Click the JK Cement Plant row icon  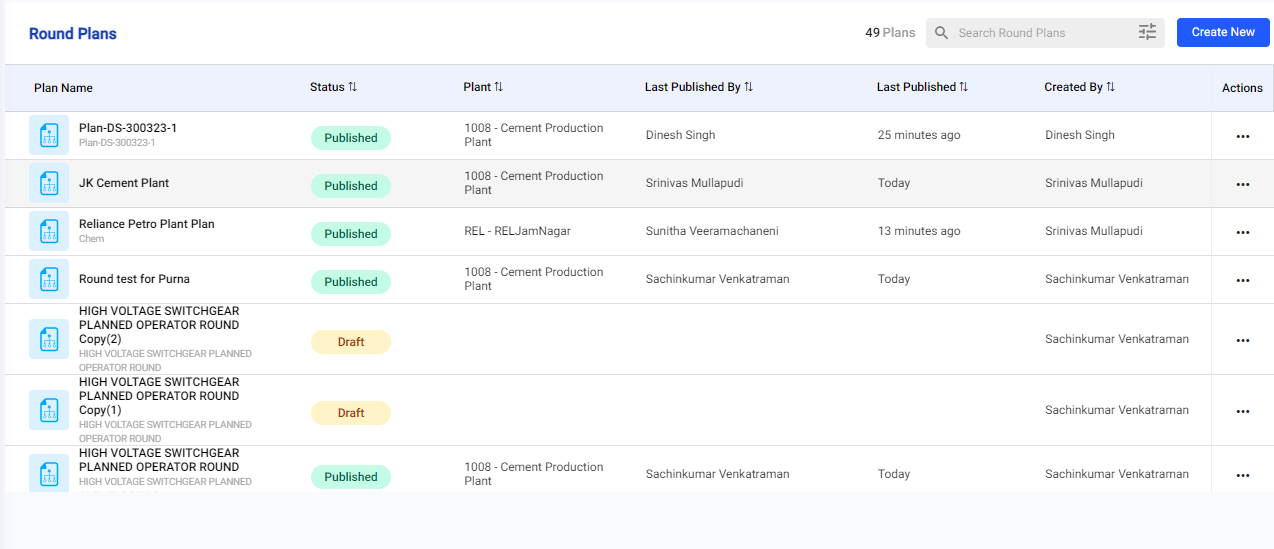coord(49,183)
